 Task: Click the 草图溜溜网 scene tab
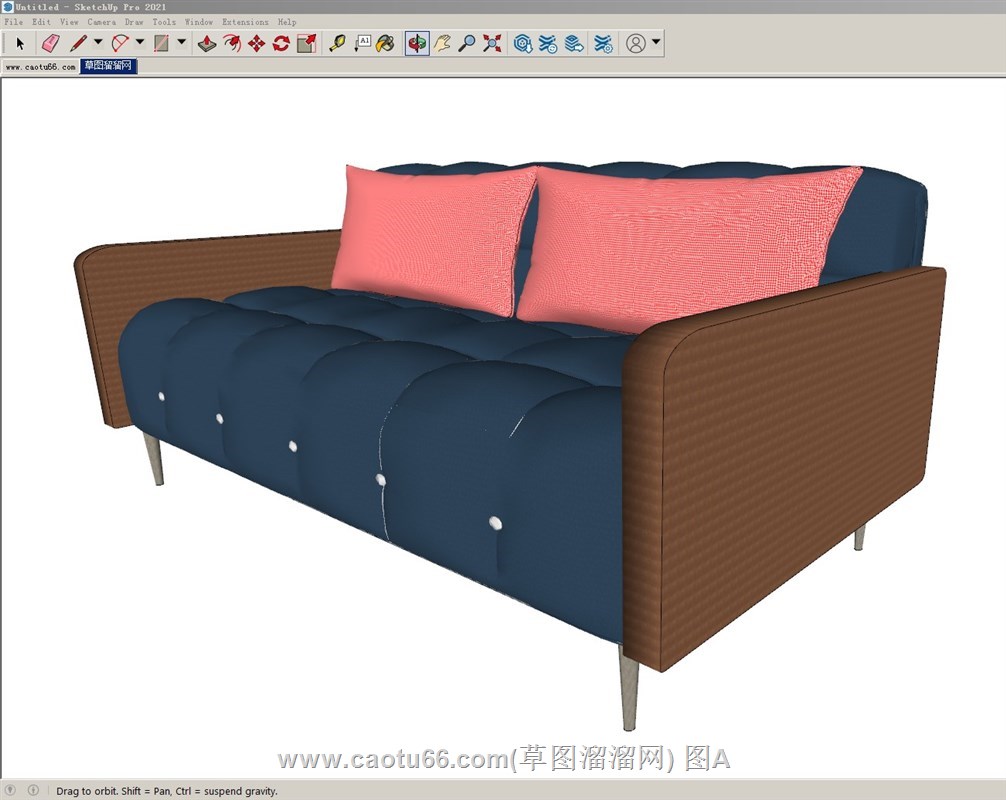click(x=108, y=67)
